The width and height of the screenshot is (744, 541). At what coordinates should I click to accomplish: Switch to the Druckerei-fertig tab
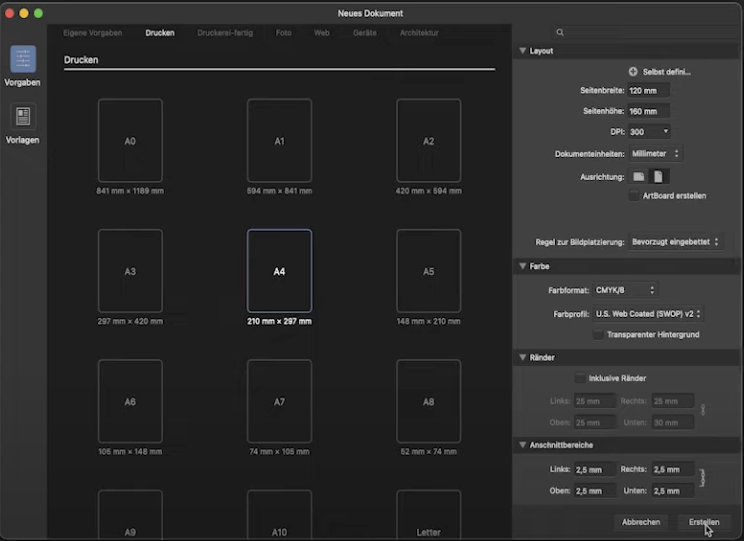[x=225, y=33]
